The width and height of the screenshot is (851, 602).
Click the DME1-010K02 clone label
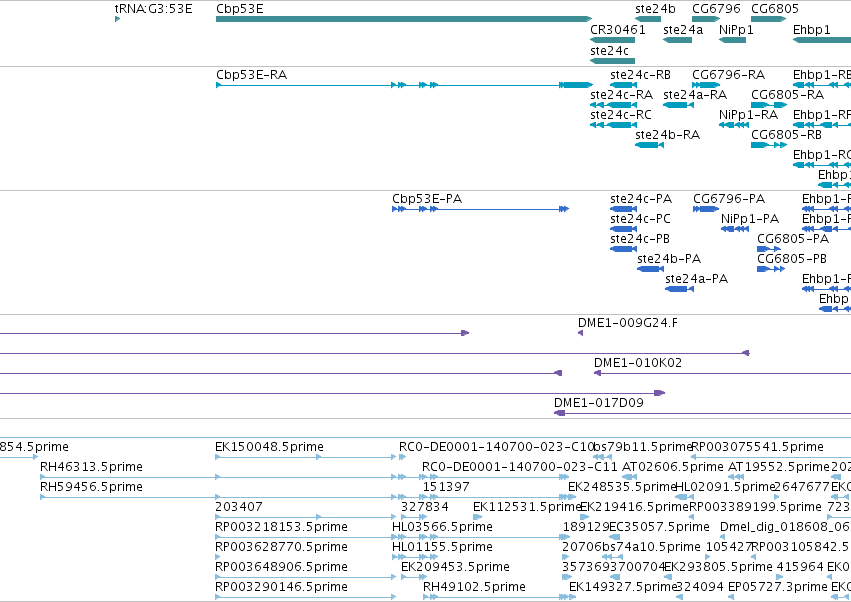(638, 363)
